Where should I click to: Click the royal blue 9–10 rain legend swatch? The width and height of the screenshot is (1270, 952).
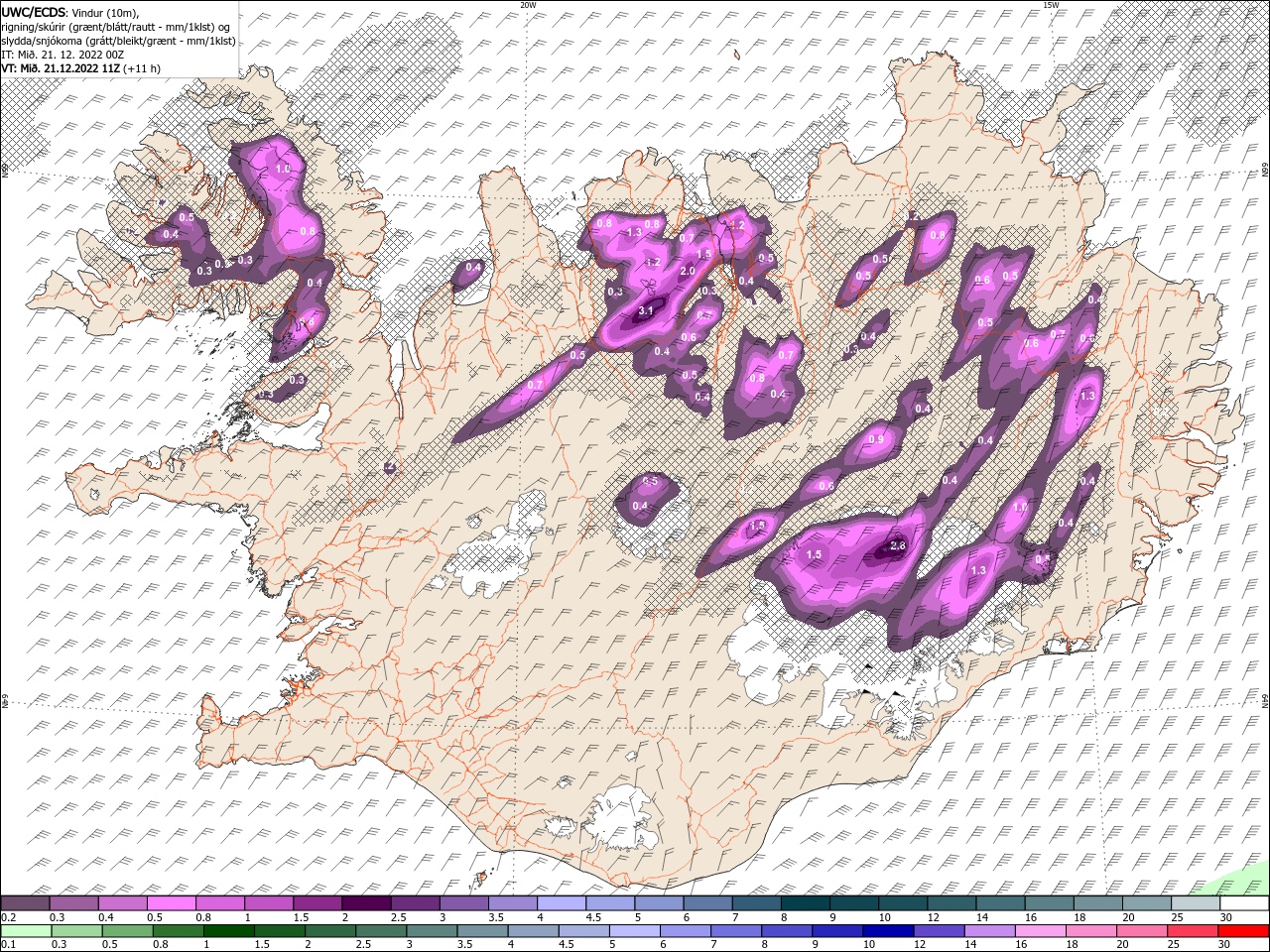(x=837, y=931)
